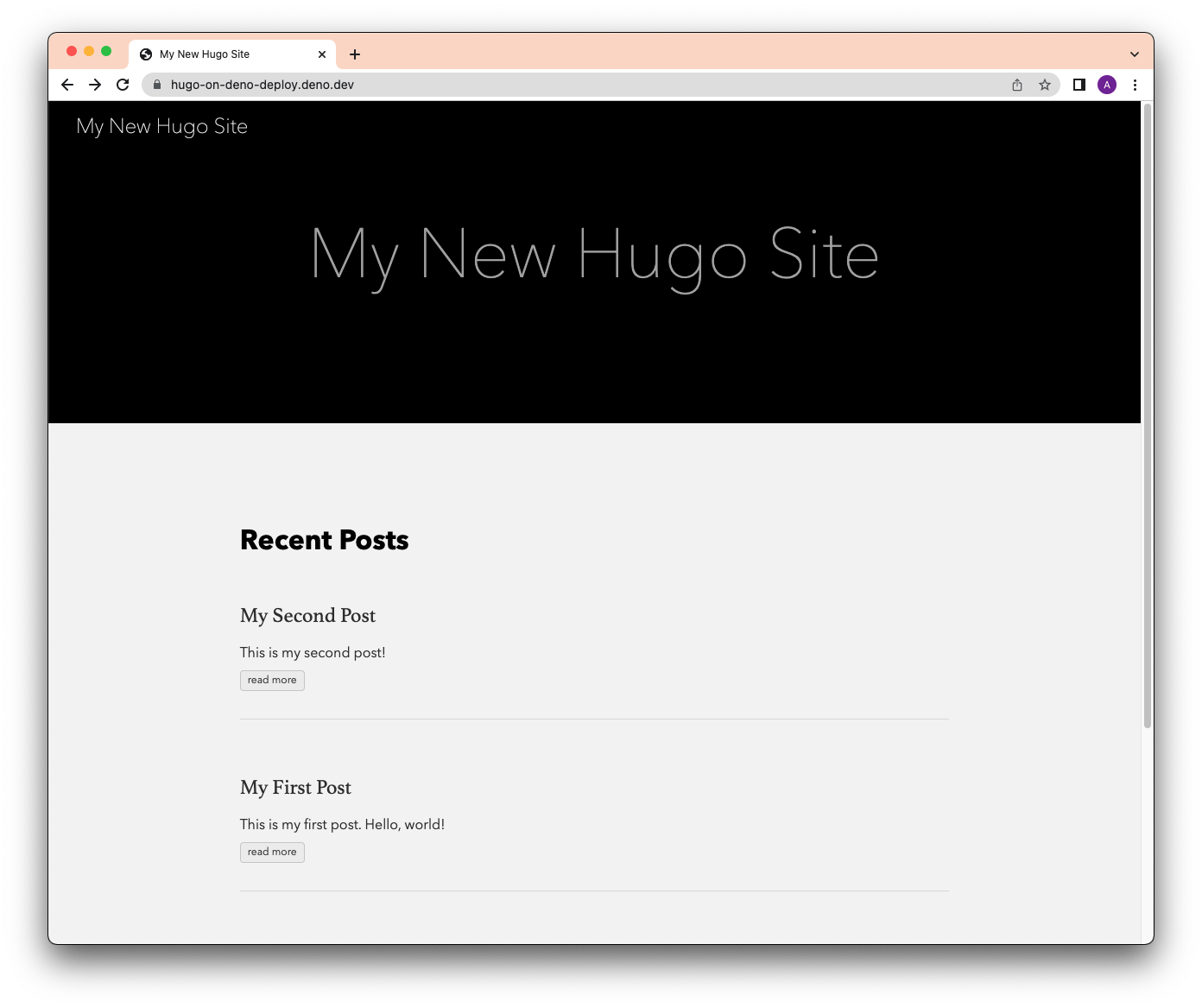This screenshot has width=1202, height=1008.
Task: Open a new tab with the plus button
Action: coord(354,54)
